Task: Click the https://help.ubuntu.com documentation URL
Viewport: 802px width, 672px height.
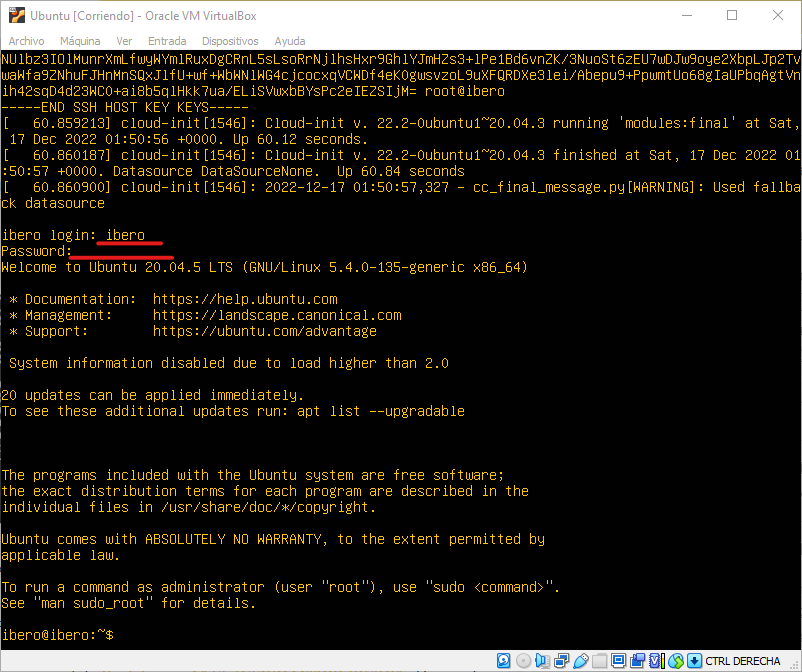Action: [245, 299]
